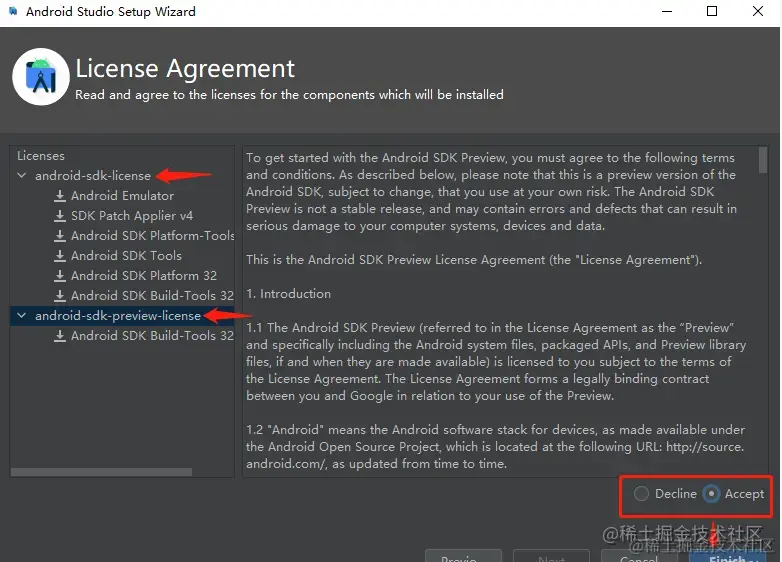Screen dimensions: 782x562
Task: Click download icon beside Android Emulator
Action: pos(60,195)
